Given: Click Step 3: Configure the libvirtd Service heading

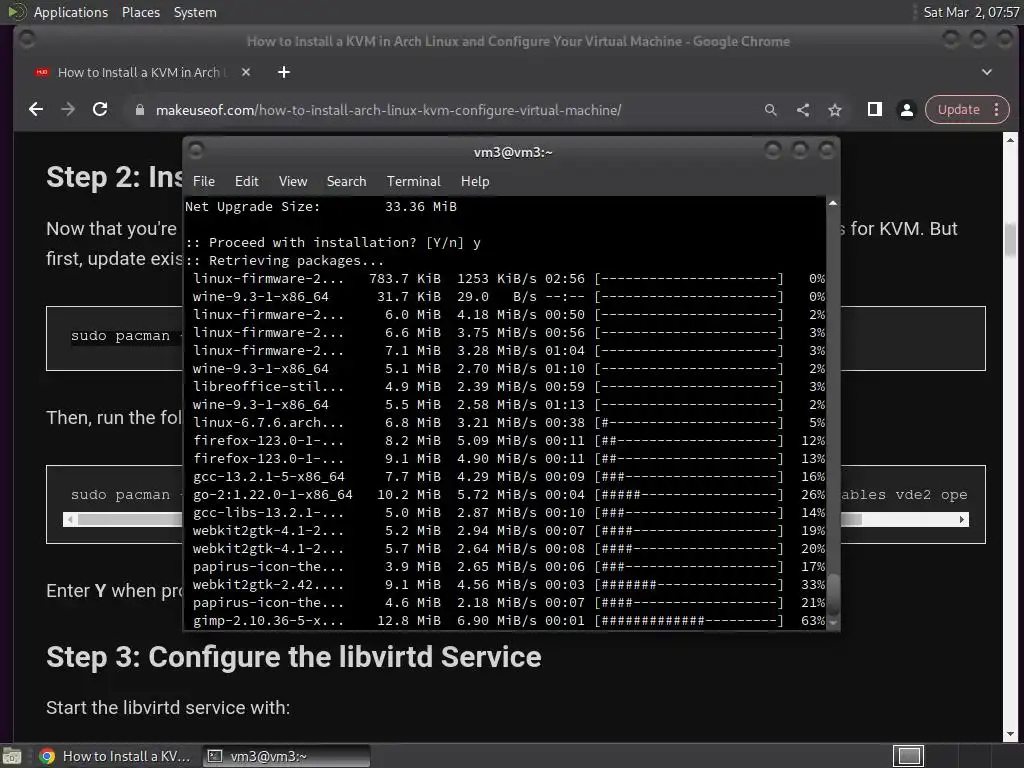Looking at the screenshot, I should pyautogui.click(x=293, y=657).
